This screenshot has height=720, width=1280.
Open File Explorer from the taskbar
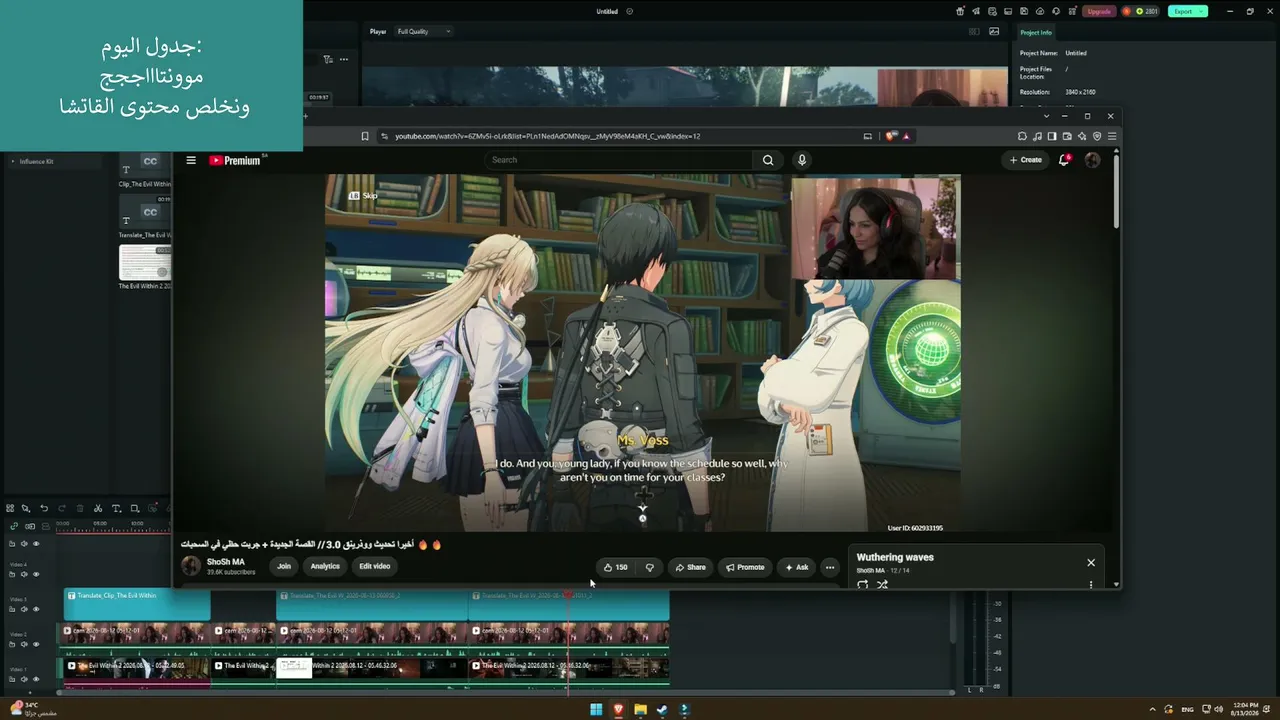click(640, 710)
